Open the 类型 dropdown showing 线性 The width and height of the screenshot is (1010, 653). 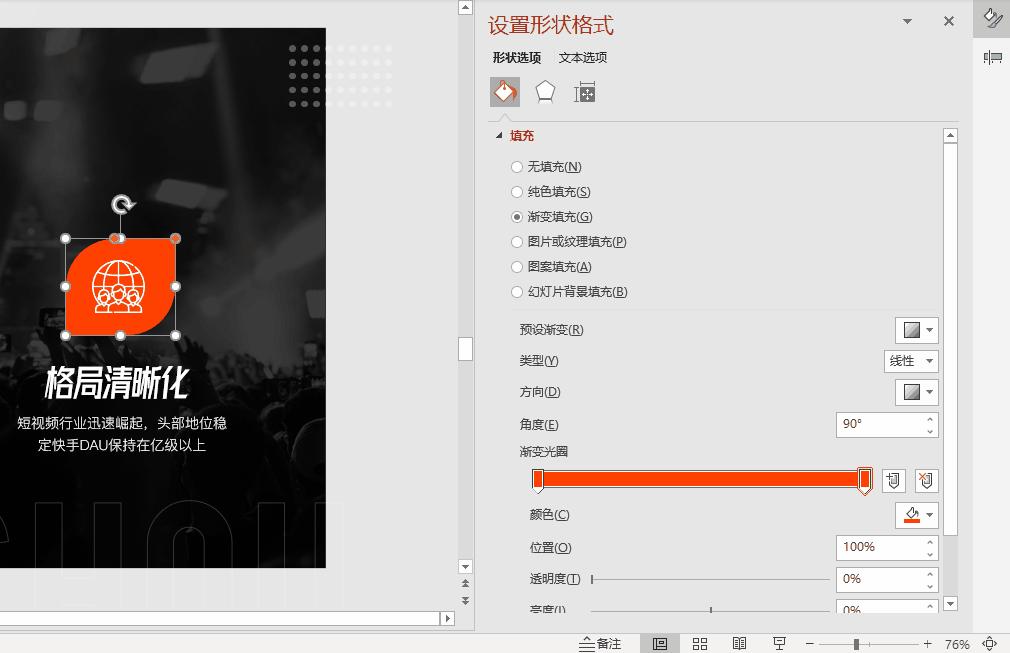click(x=911, y=361)
